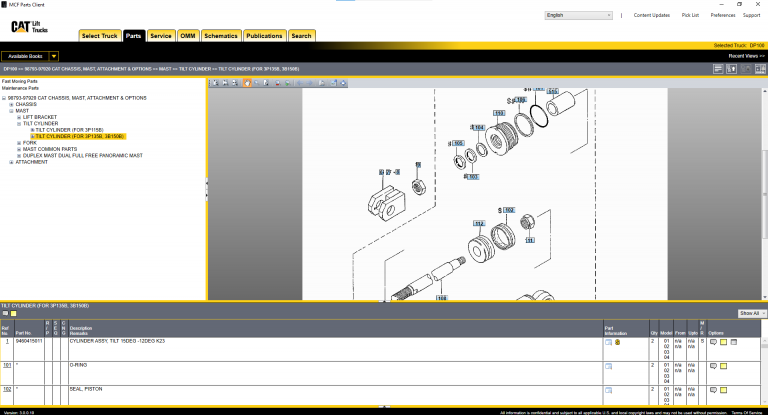Click the blue four-way pan icon in toolbar
This screenshot has height=415, width=768.
343,83
